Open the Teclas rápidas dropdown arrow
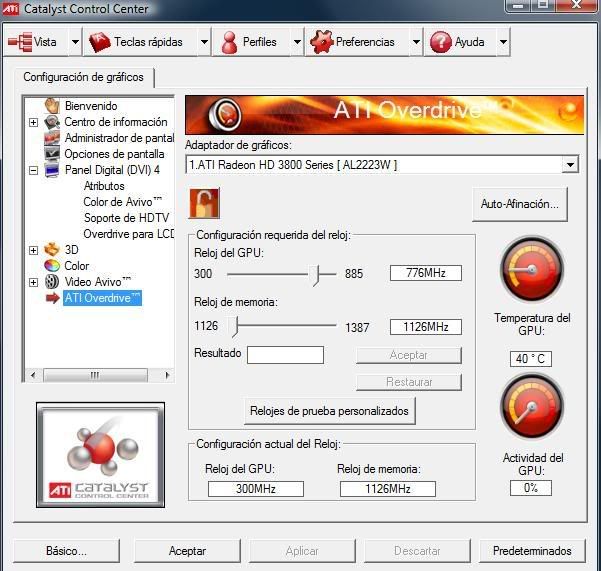The width and height of the screenshot is (601, 571). tap(204, 42)
